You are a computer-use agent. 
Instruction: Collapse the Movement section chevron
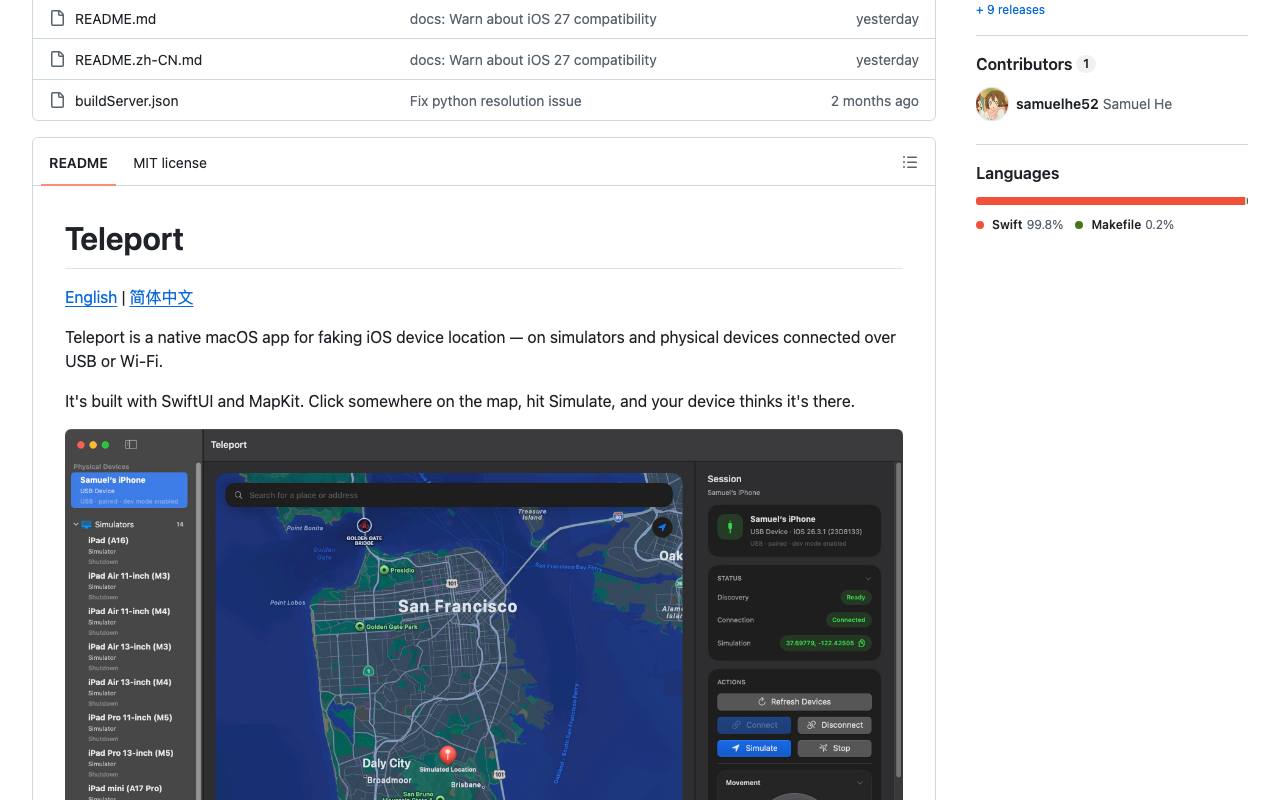tap(859, 783)
